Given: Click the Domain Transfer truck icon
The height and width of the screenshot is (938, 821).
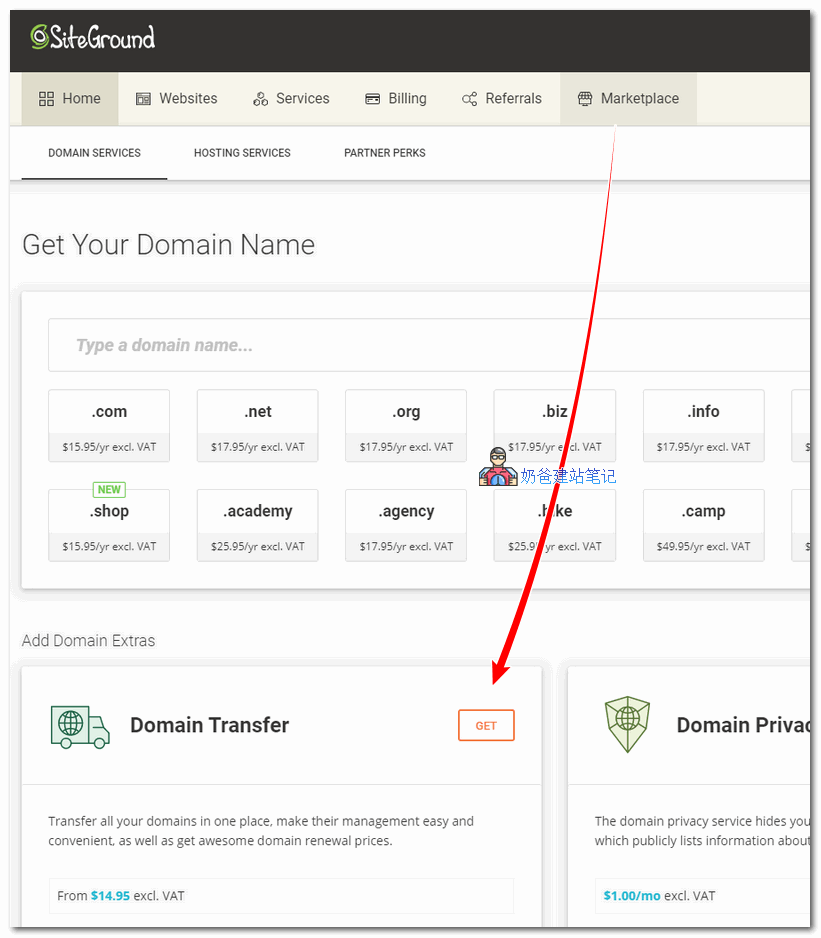Looking at the screenshot, I should [x=80, y=726].
